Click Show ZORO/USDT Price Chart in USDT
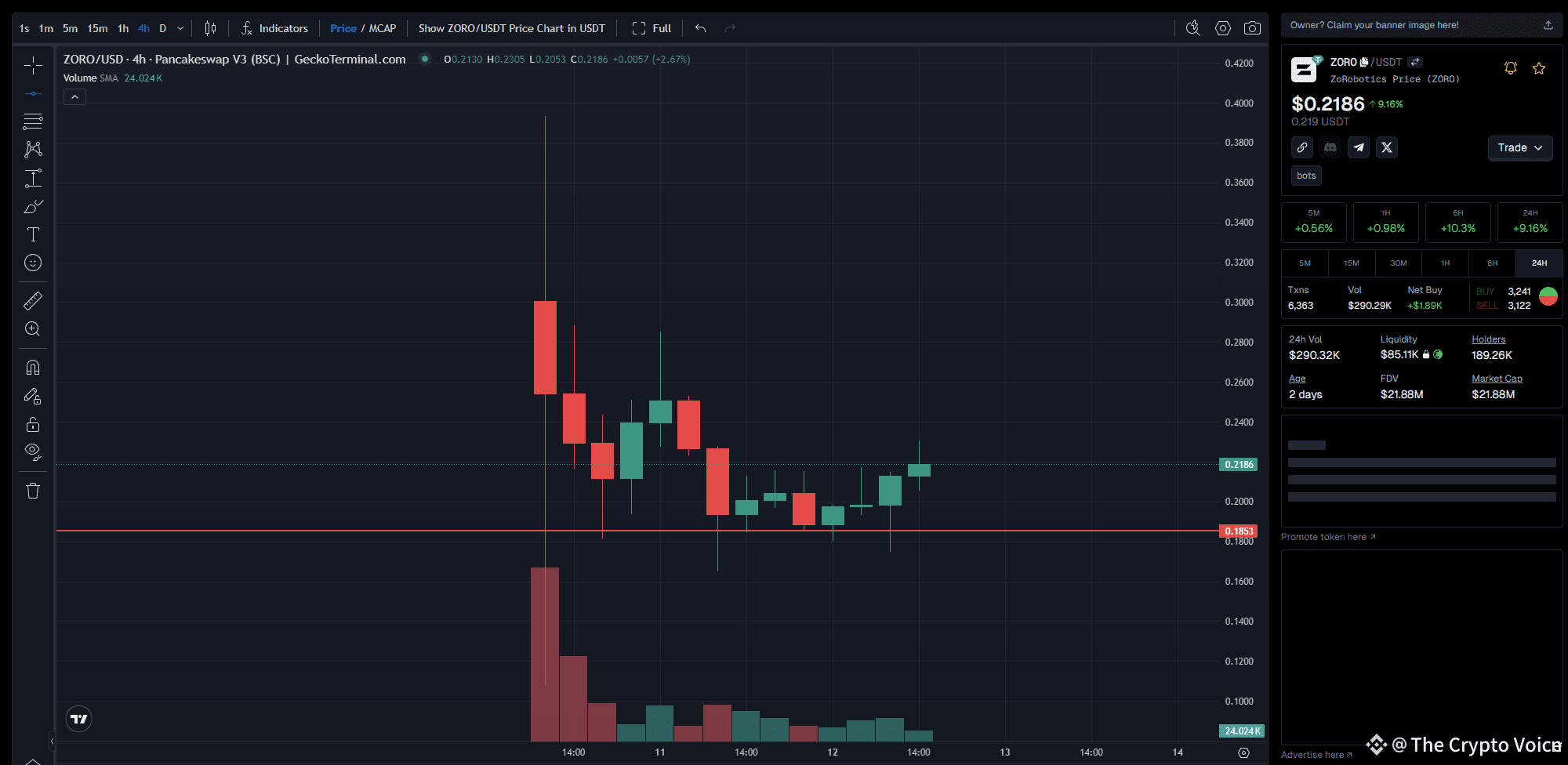The height and width of the screenshot is (765, 1568). 512,28
